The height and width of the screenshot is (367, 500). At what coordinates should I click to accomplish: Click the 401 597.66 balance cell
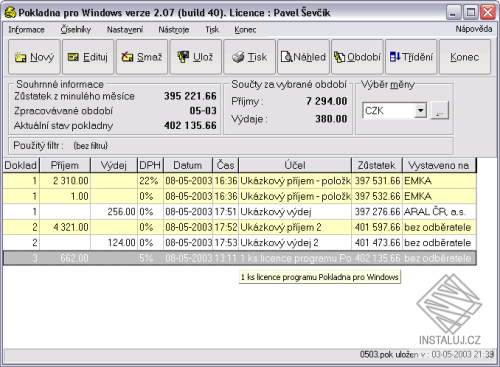[377, 227]
